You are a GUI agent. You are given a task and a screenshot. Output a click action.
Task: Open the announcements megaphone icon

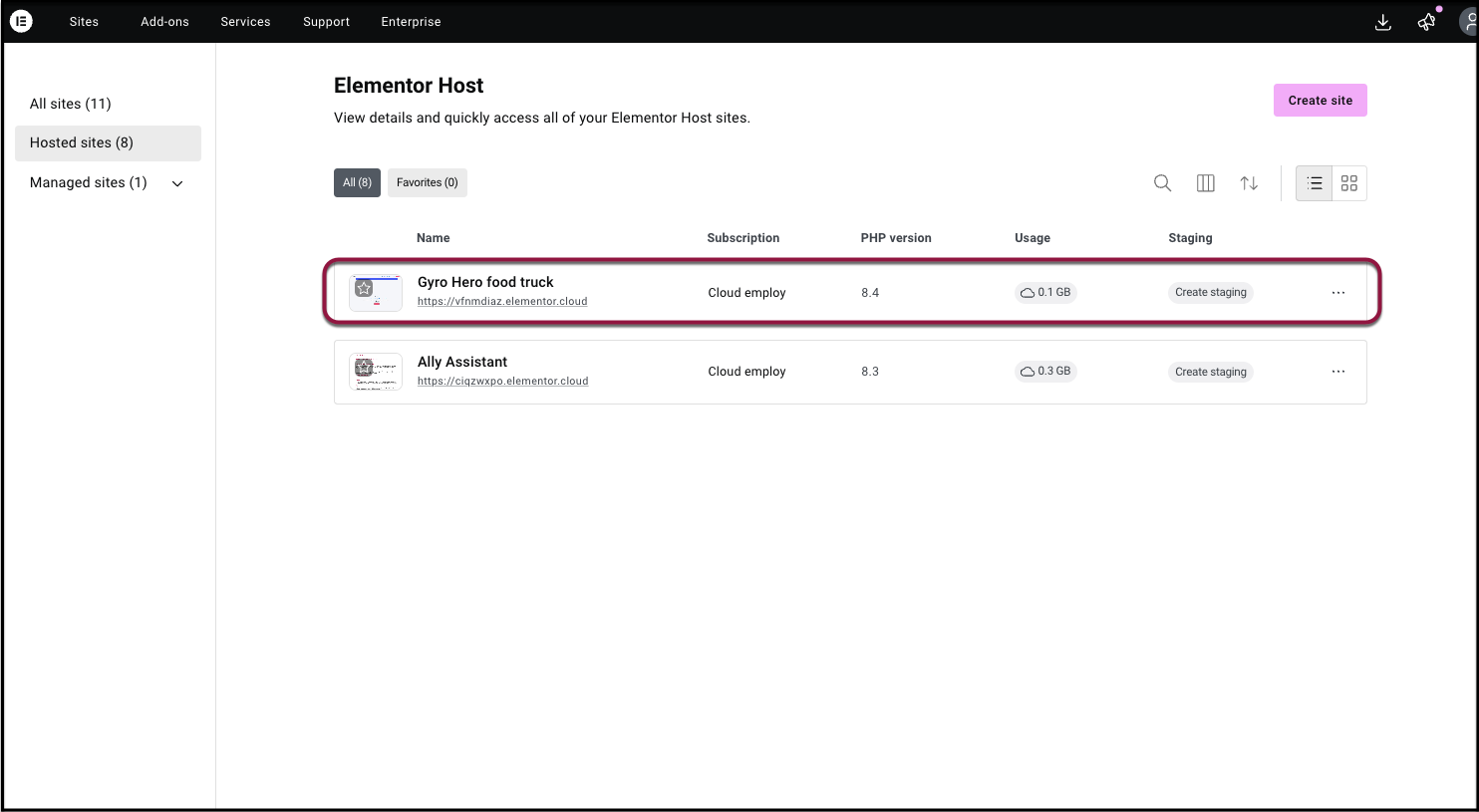[x=1426, y=22]
